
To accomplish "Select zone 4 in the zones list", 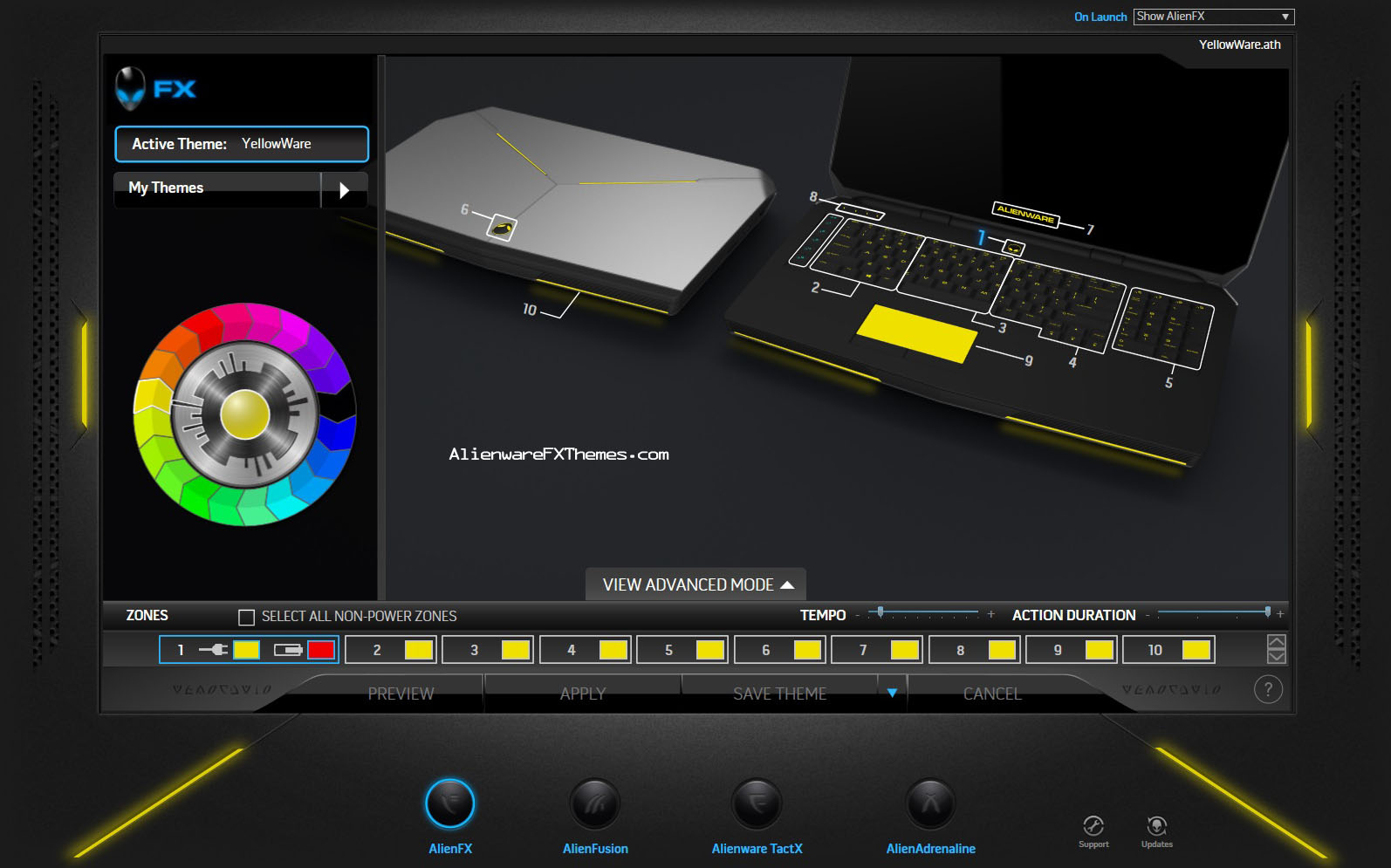I will click(586, 650).
